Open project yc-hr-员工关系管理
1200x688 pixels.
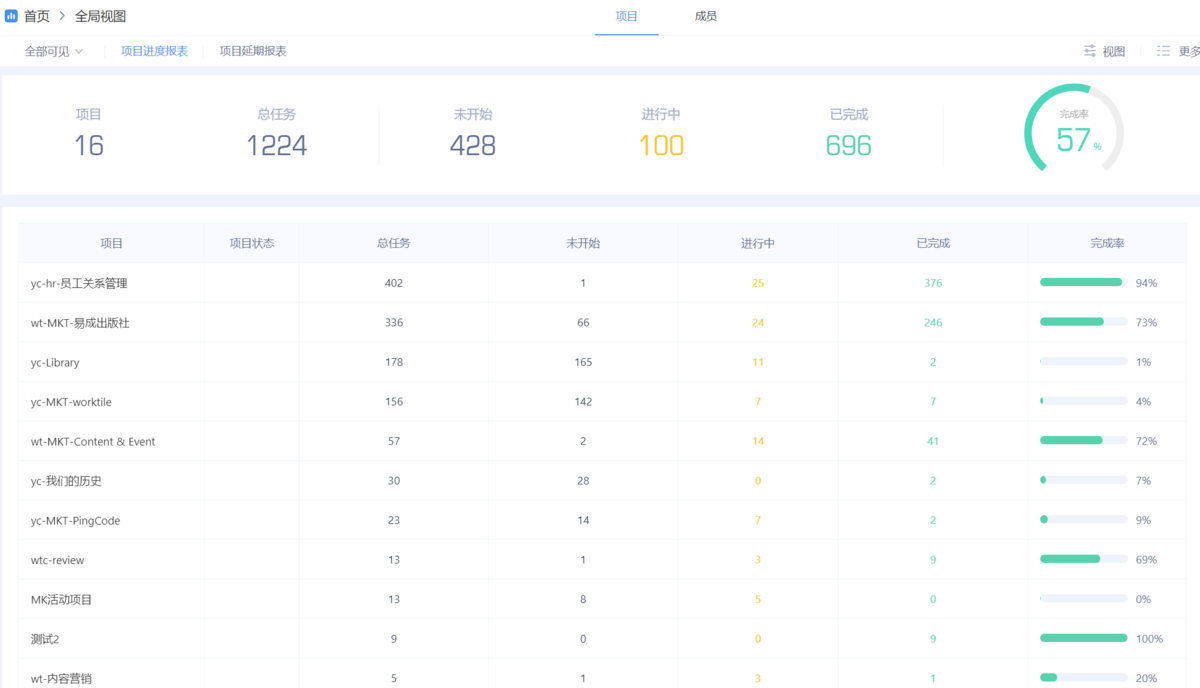[x=79, y=283]
